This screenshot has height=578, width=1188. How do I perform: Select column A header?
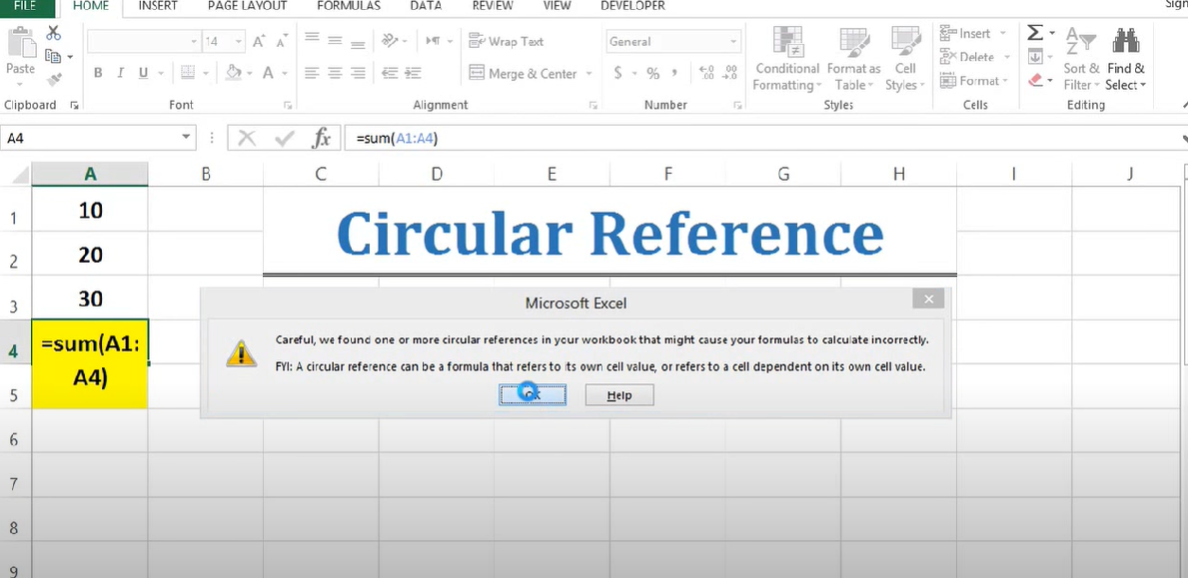[90, 174]
